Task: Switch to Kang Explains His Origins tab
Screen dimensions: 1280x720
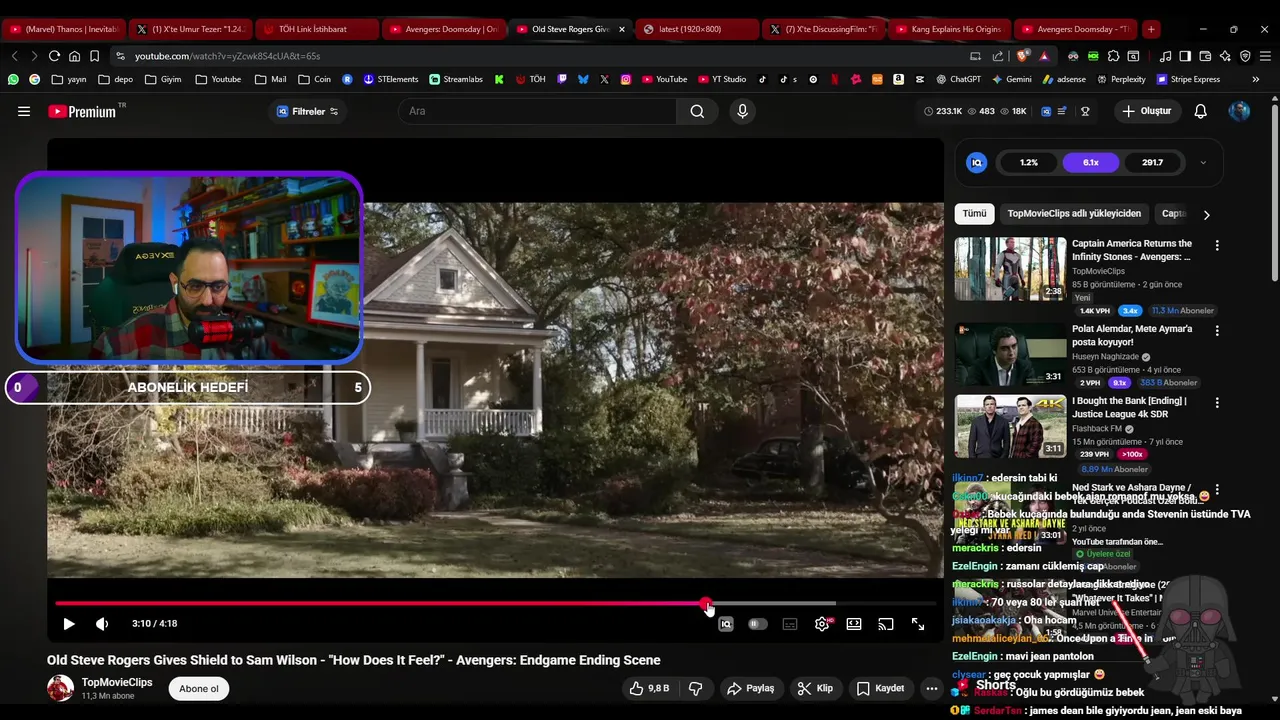Action: coord(949,29)
